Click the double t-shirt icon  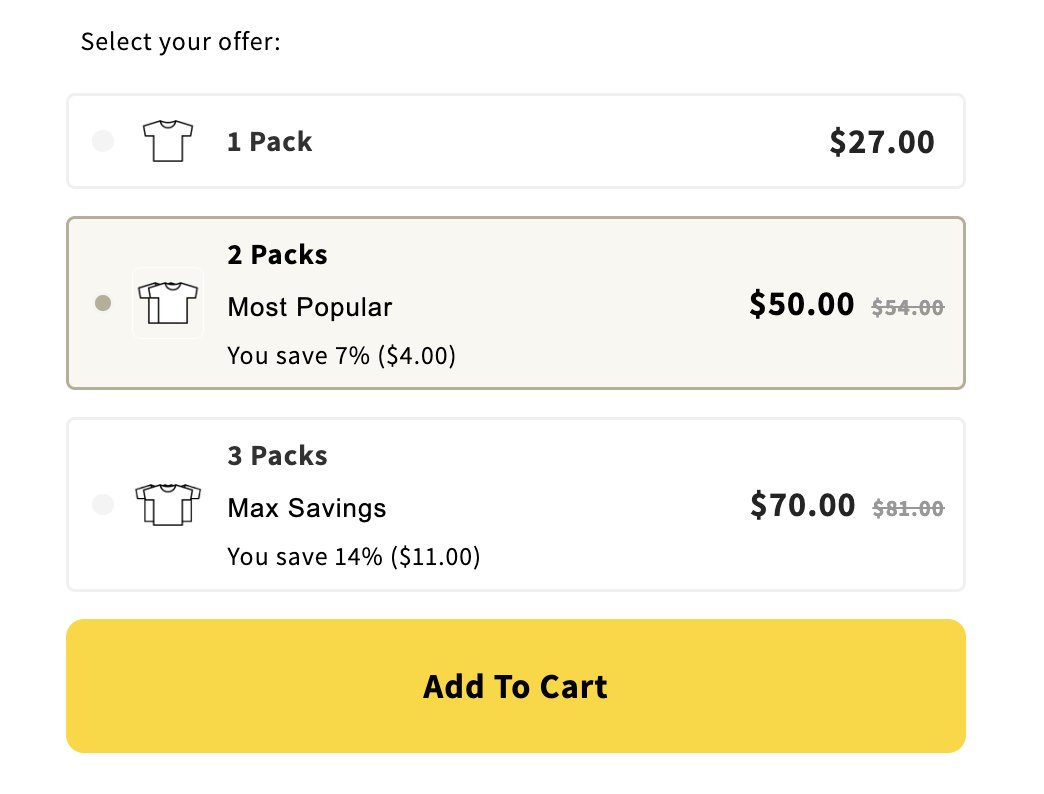pyautogui.click(x=168, y=302)
